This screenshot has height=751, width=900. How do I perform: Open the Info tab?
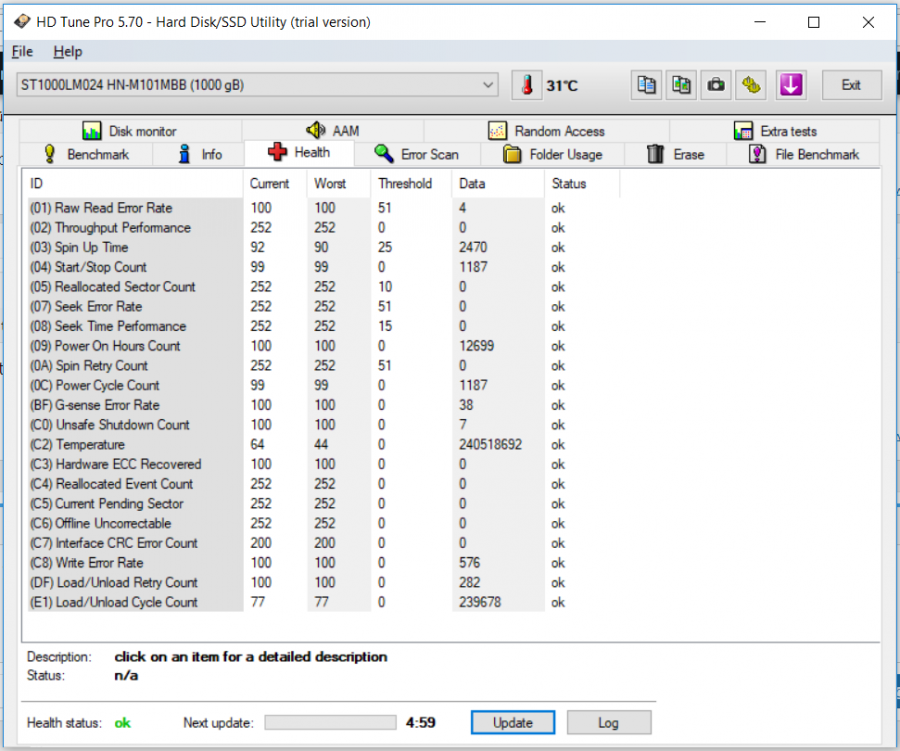[x=199, y=154]
